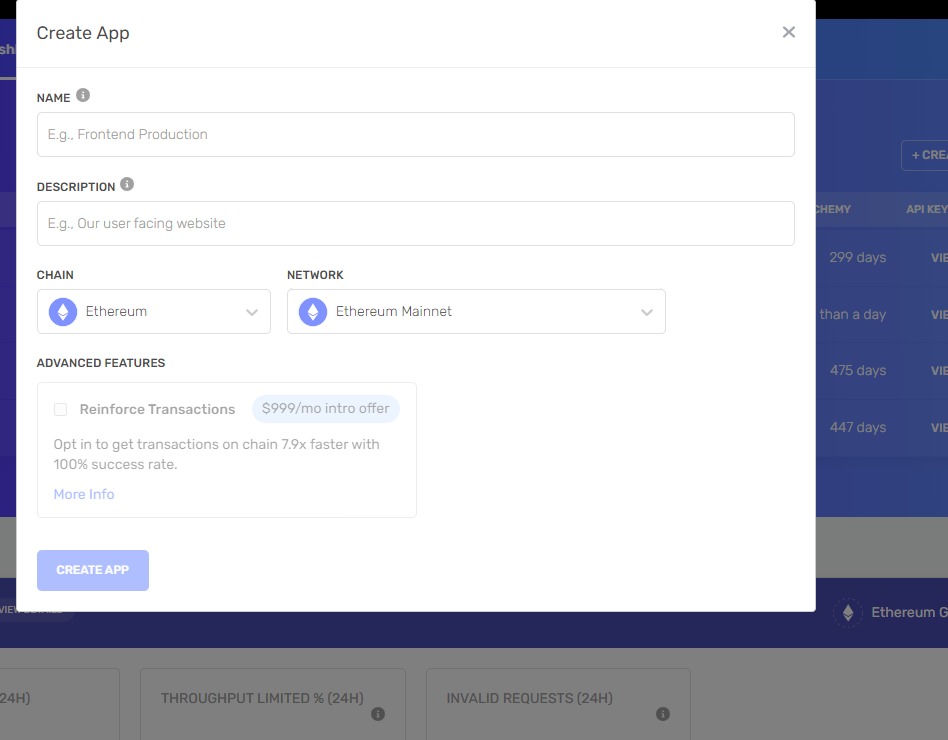View key for the 475 days row
The height and width of the screenshot is (740, 948).
pyautogui.click(x=938, y=370)
